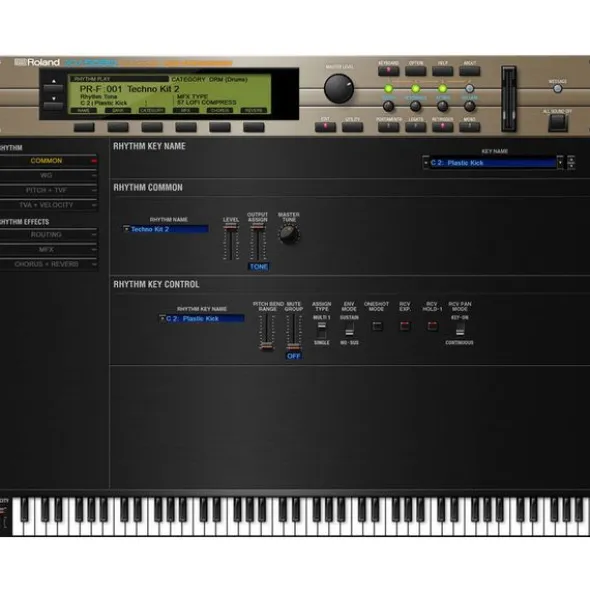Select the TVA + VELOCITY tab
Screen dimensions: 590x591
[x=48, y=205]
